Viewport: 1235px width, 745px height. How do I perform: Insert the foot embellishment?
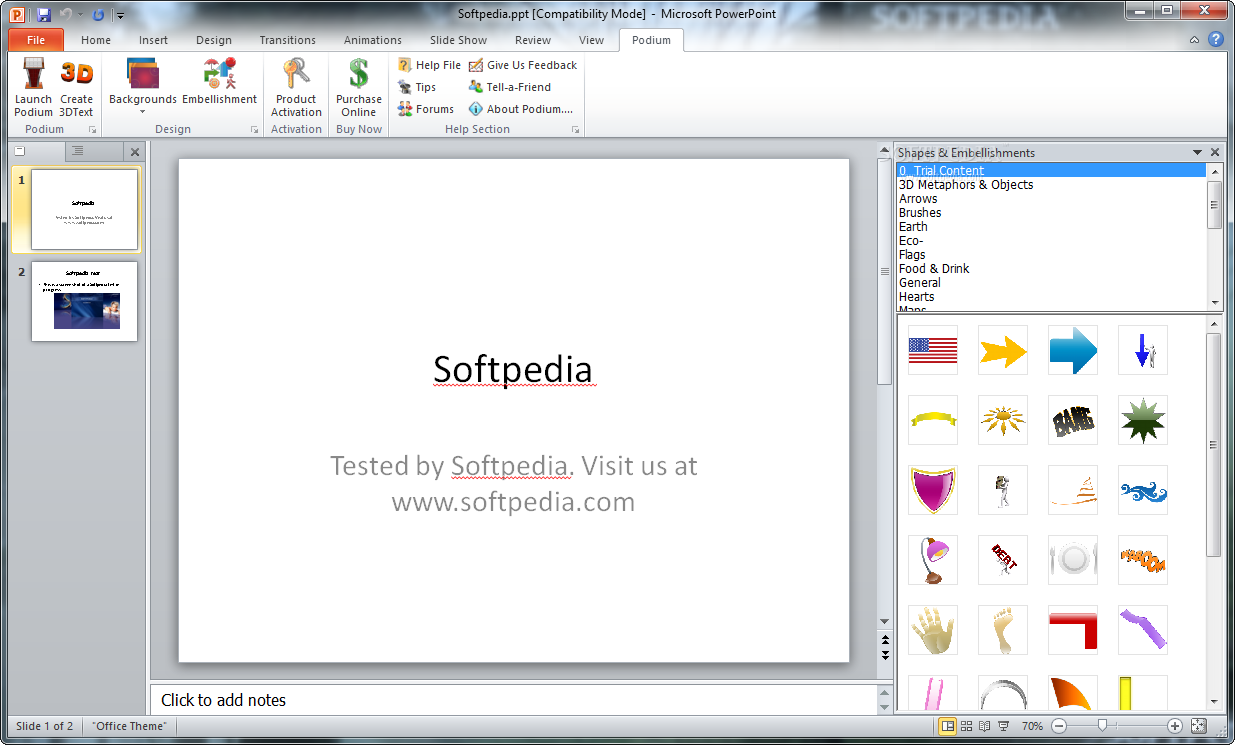point(1003,630)
